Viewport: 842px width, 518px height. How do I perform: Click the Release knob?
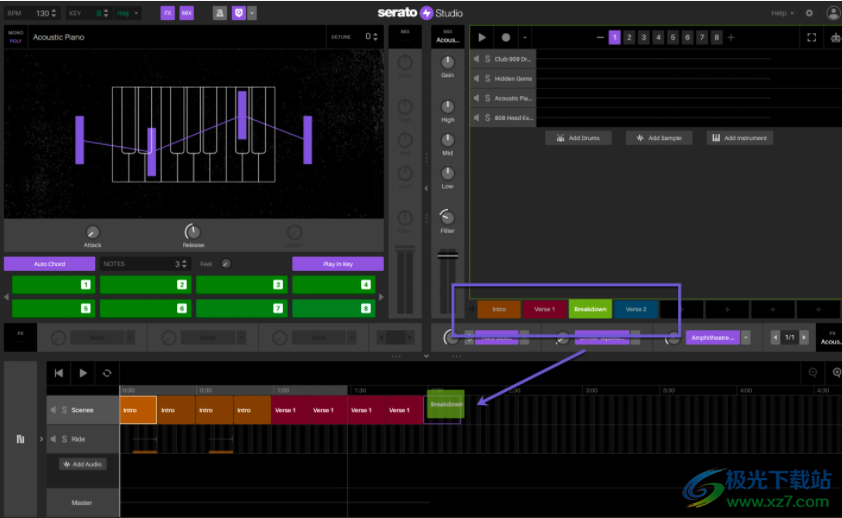[x=193, y=232]
